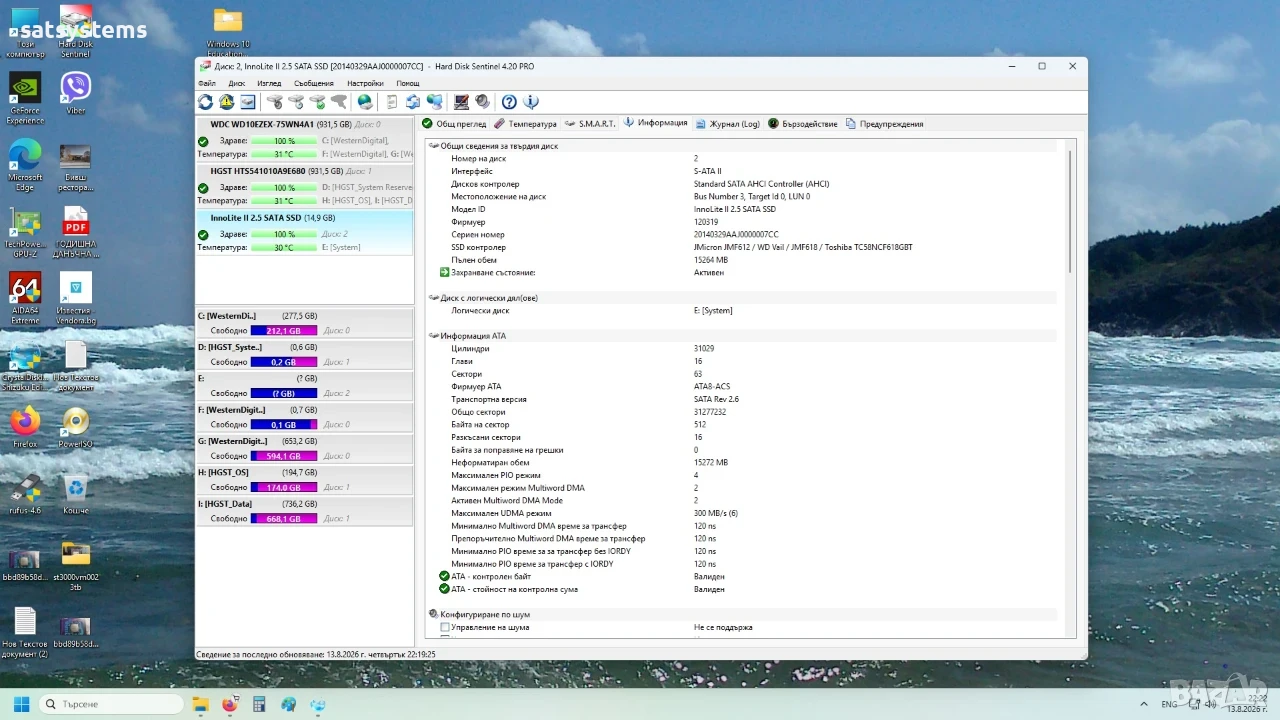The width and height of the screenshot is (1280, 720).
Task: Open the Диск menu
Action: coord(237,84)
